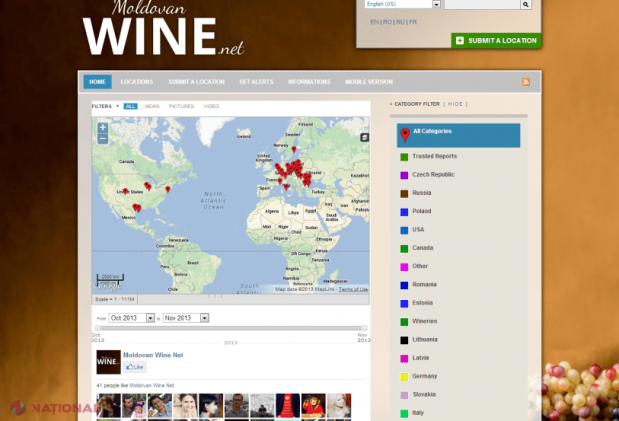Image resolution: width=619 pixels, height=421 pixels.
Task: Filter by Canada category
Action: click(x=422, y=248)
